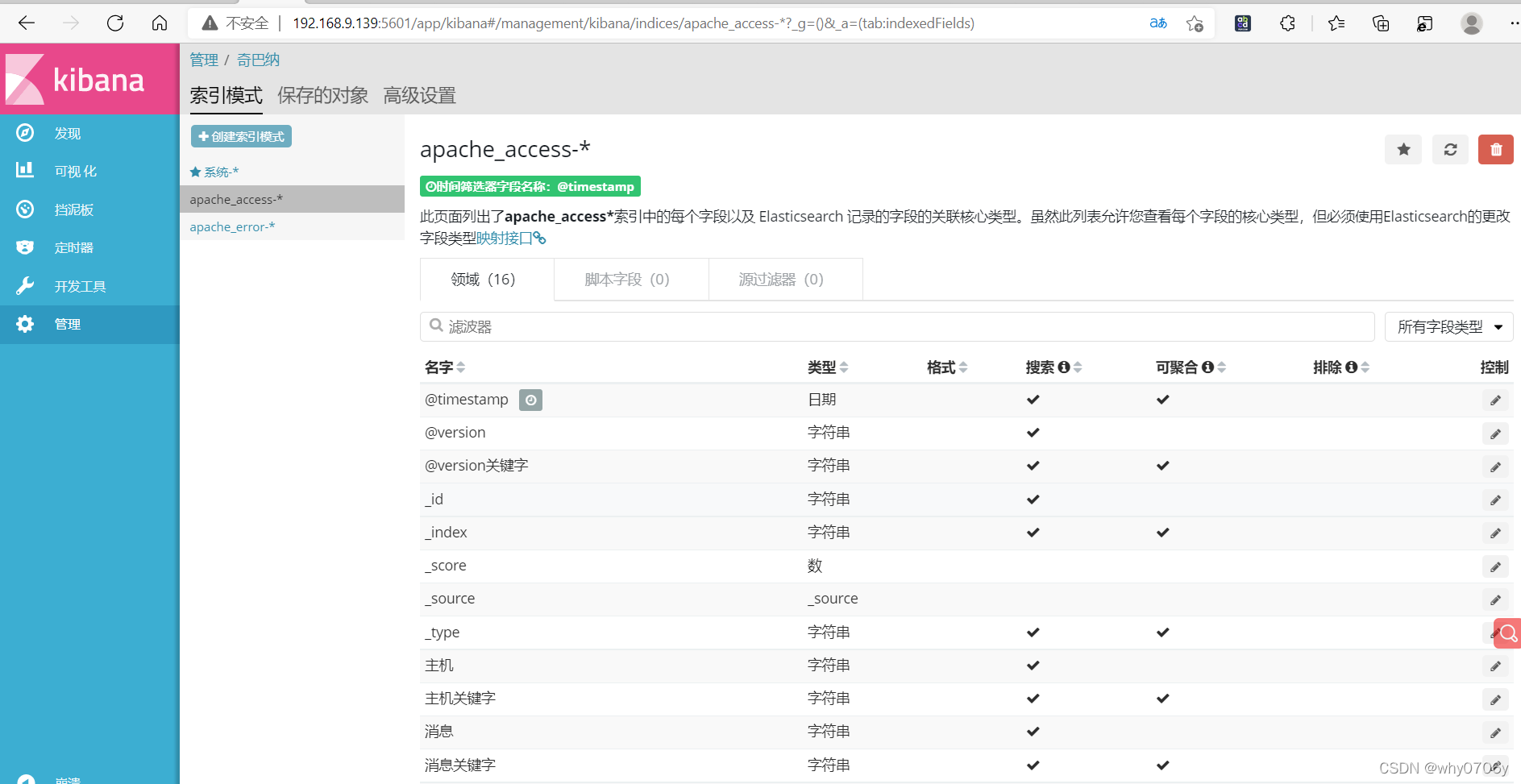Click the 搜索 column info icon
This screenshot has width=1521, height=784.
point(1064,367)
